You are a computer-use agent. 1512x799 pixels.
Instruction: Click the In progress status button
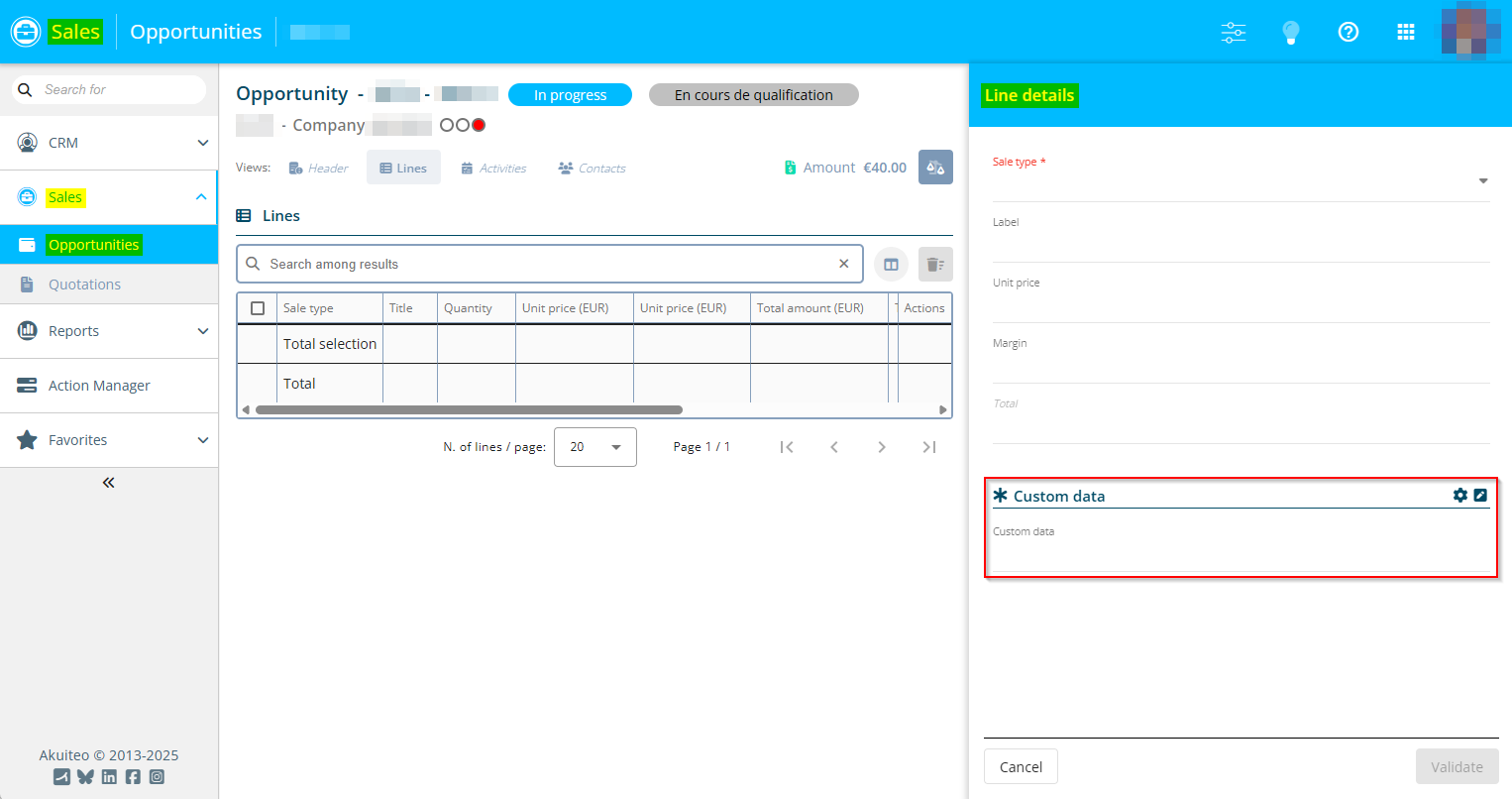570,95
